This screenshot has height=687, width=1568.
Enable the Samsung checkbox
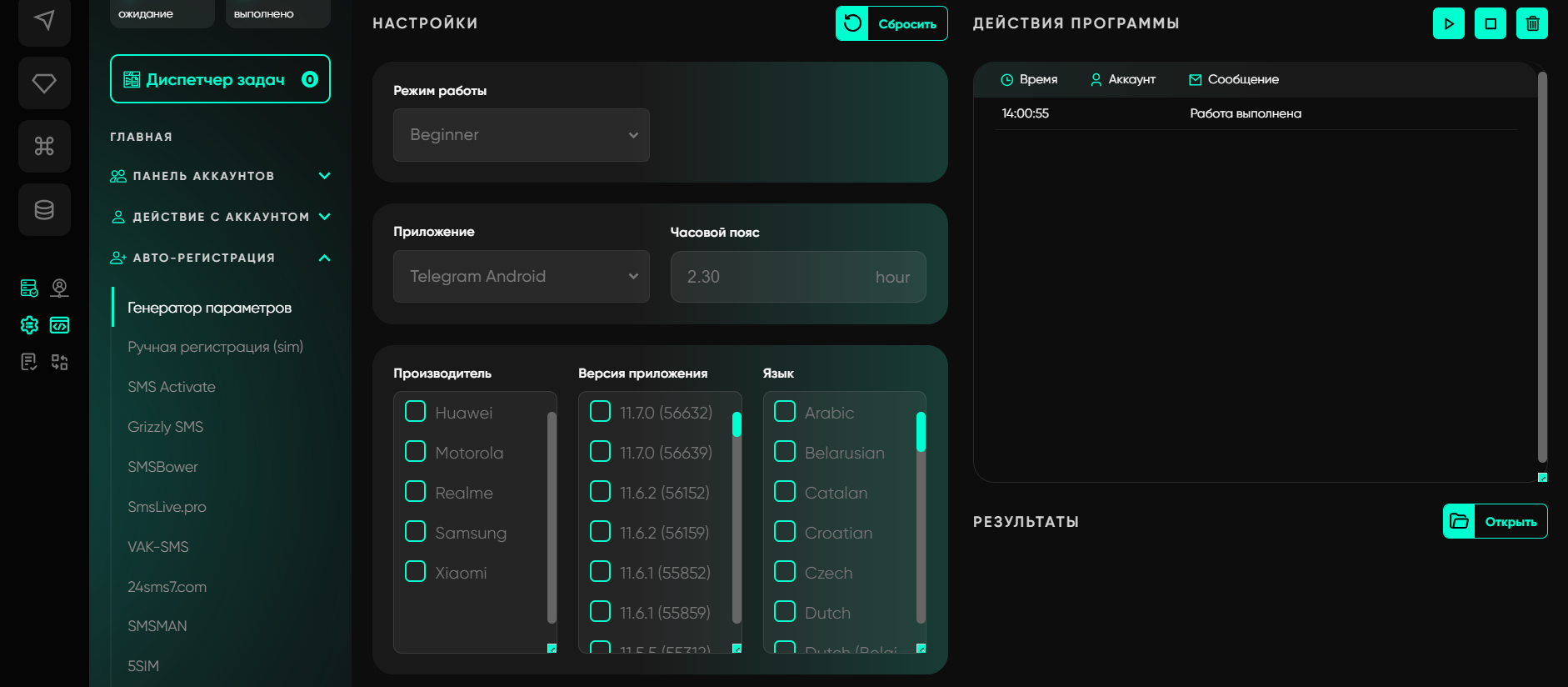click(x=415, y=532)
